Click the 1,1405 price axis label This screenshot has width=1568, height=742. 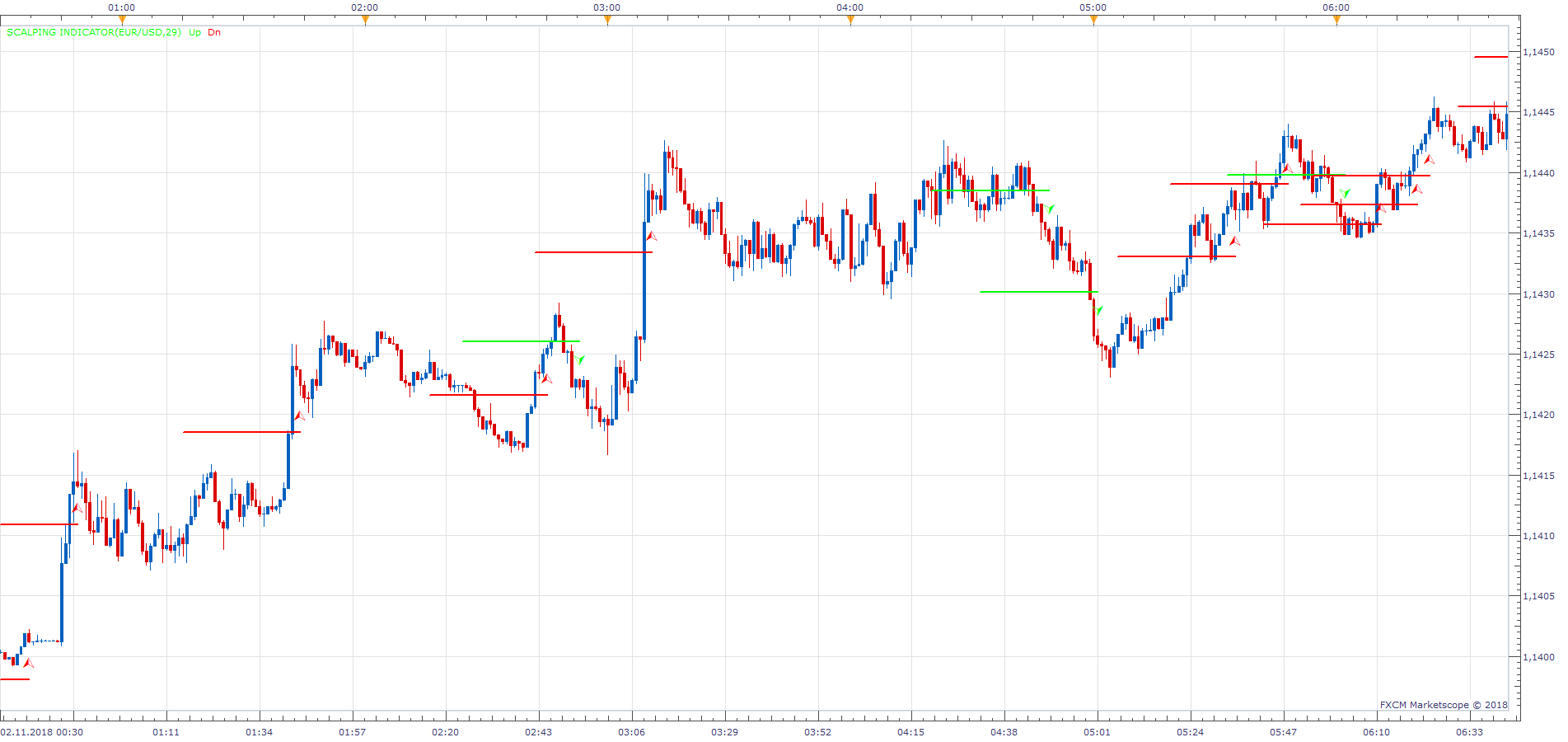tap(1538, 596)
